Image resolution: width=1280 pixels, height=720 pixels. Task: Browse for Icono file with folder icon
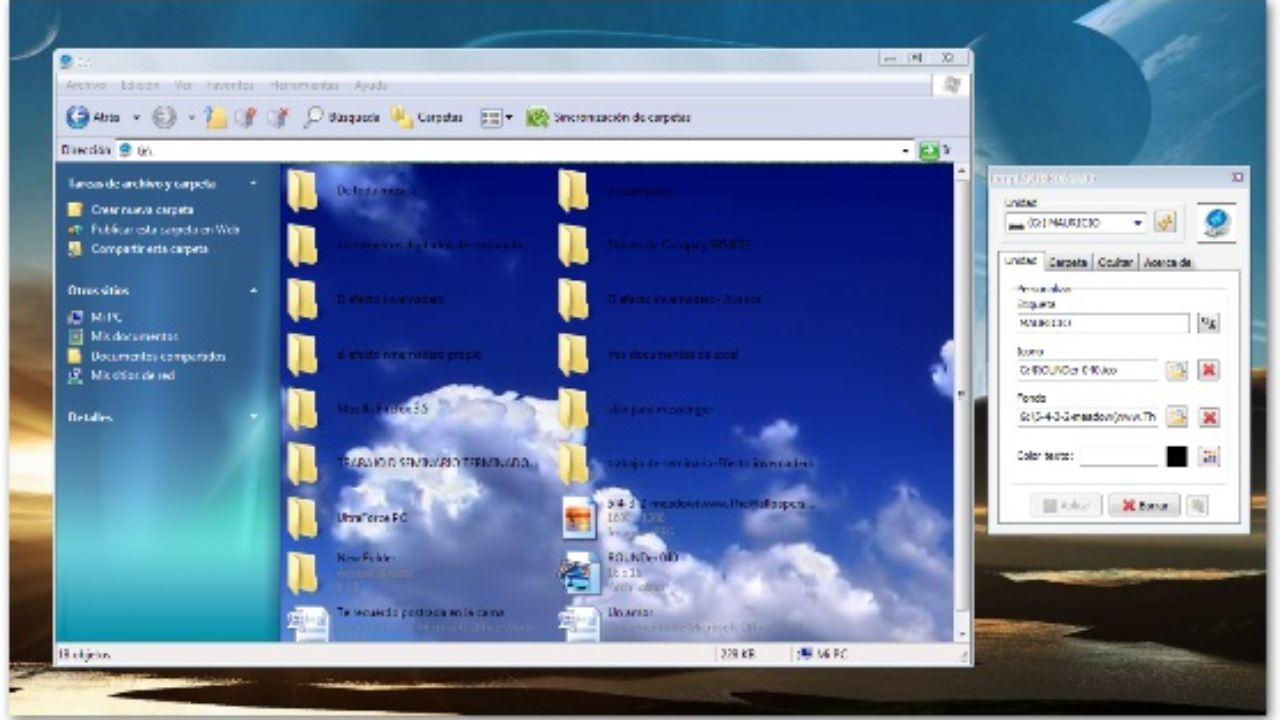point(1177,370)
